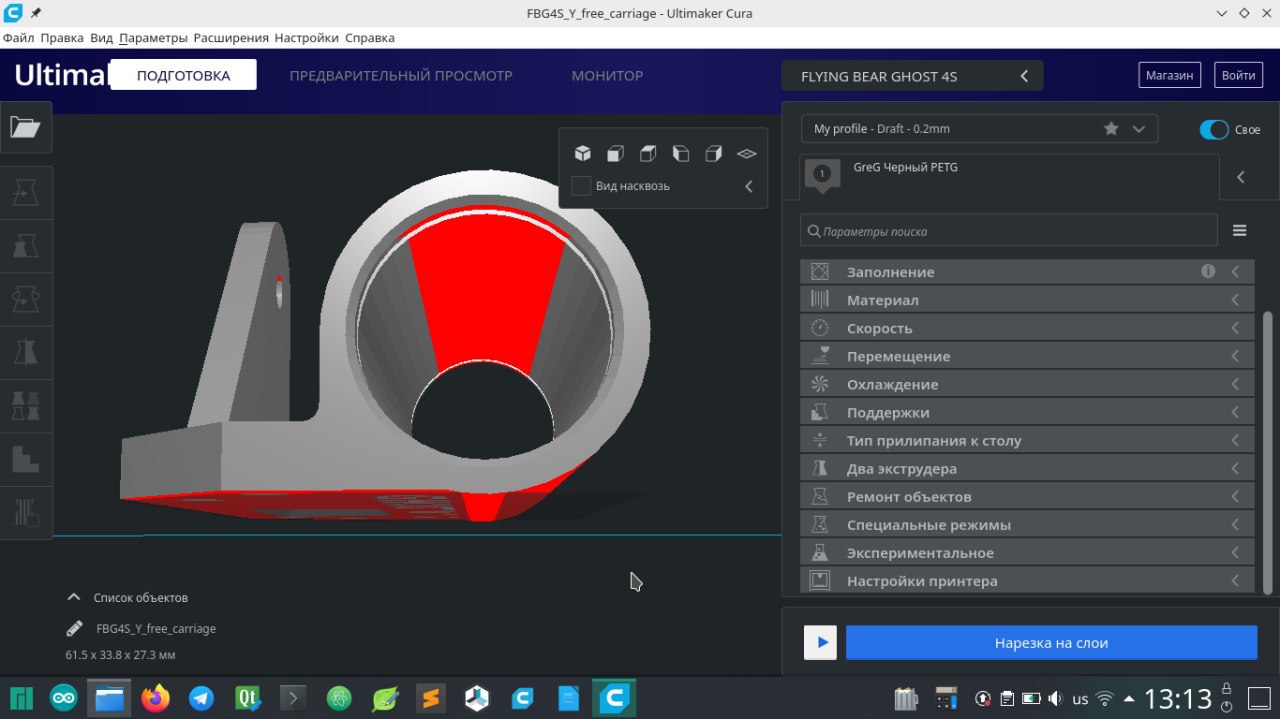Expand the Охлаждение settings category
The width and height of the screenshot is (1280, 719).
[1027, 384]
